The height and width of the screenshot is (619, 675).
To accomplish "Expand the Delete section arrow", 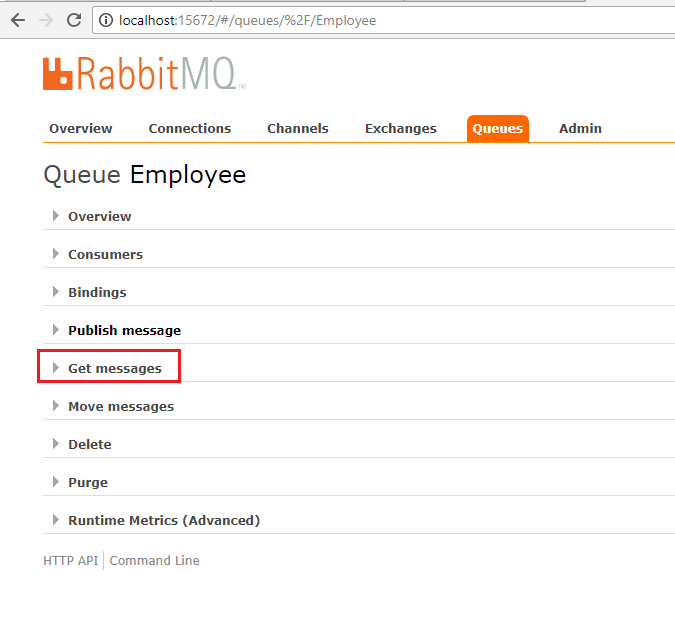I will point(56,443).
